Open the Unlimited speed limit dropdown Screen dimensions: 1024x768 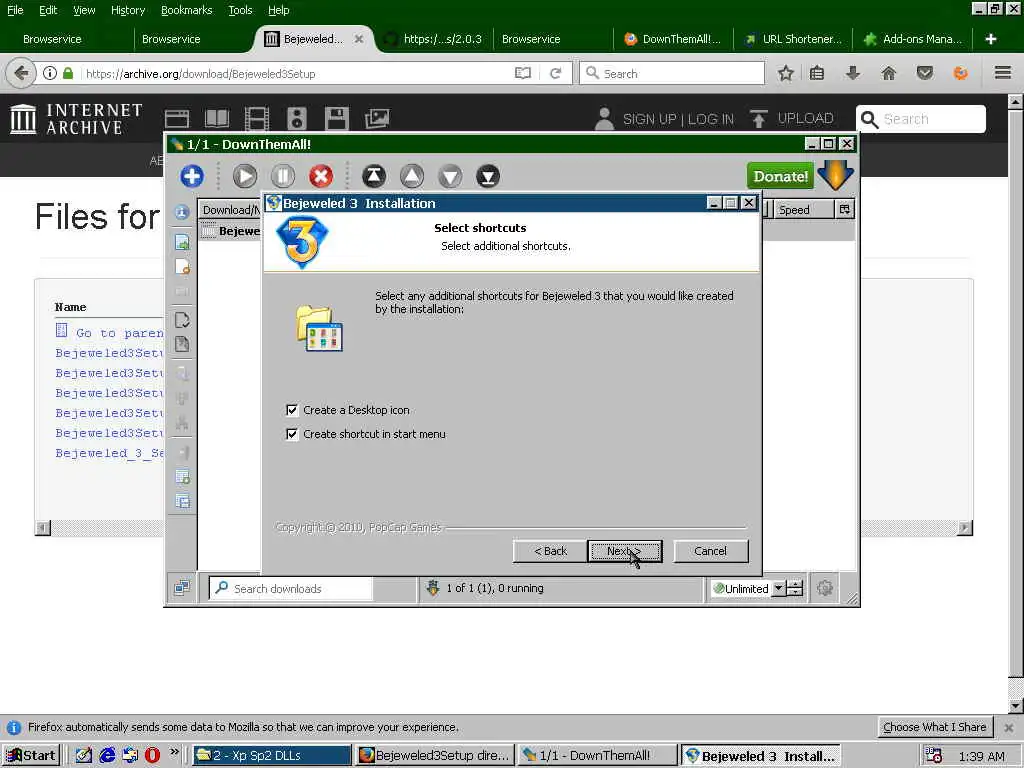778,588
